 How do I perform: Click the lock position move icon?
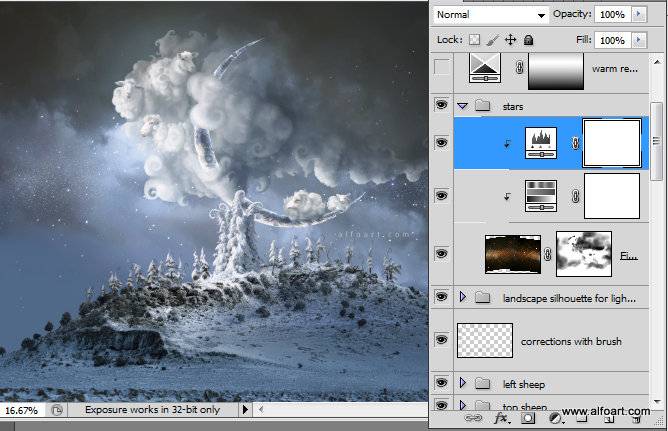510,40
